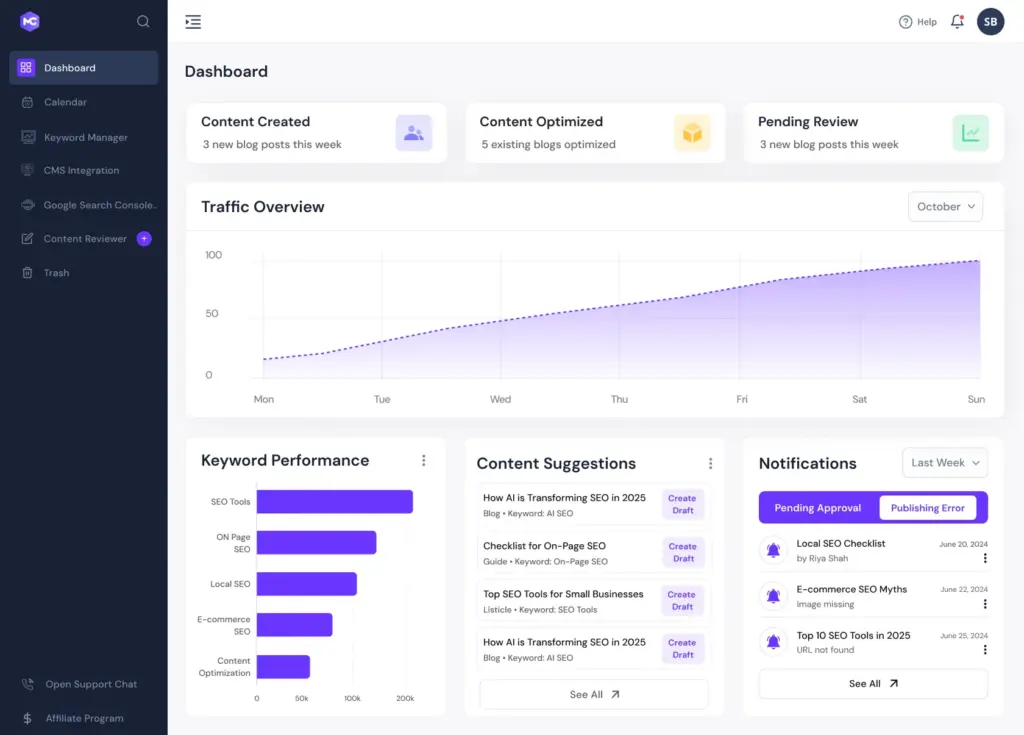Collapse the sidebar using the panel toggle
This screenshot has width=1024, height=735.
[x=193, y=21]
